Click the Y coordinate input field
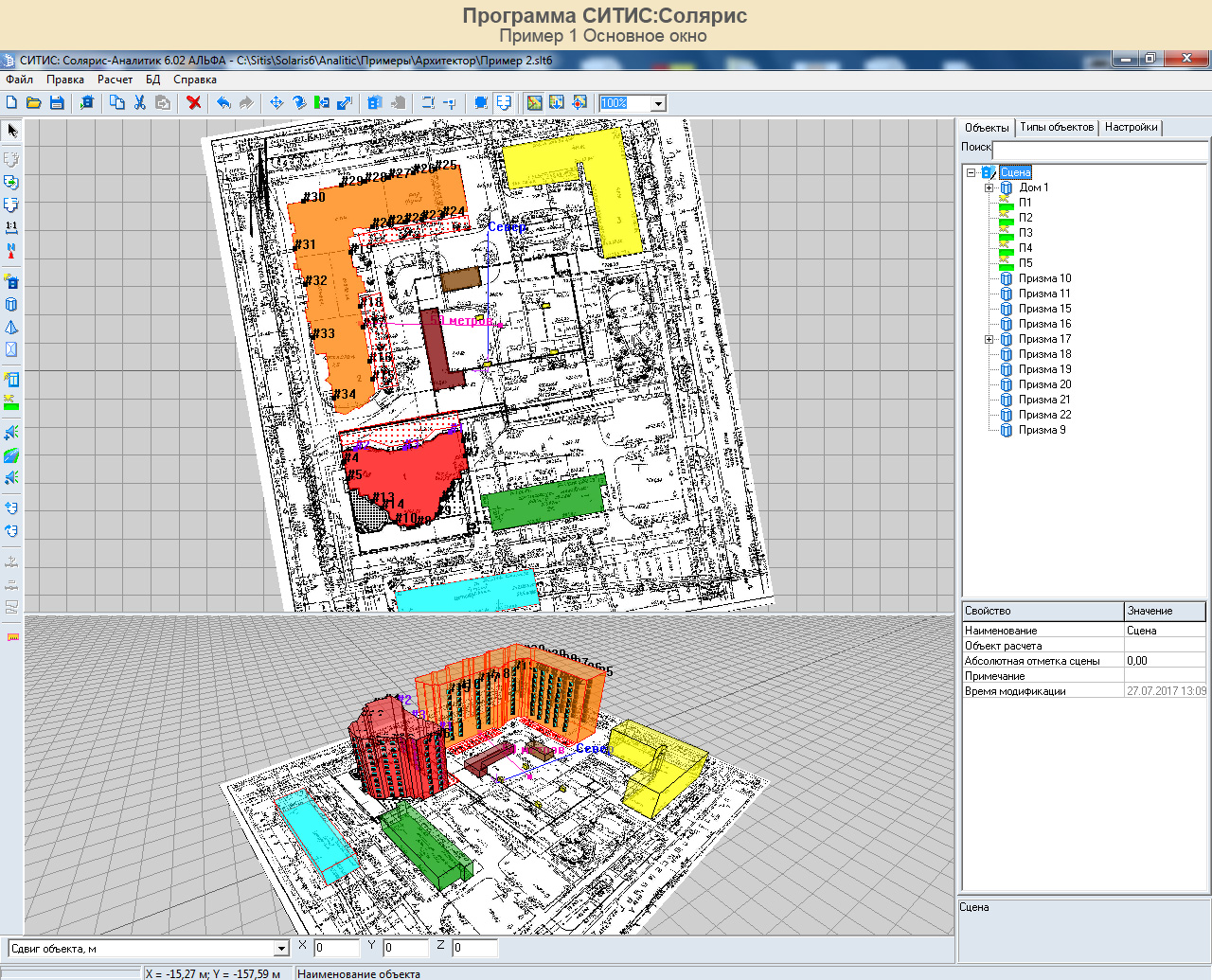This screenshot has height=980, width=1212. (x=405, y=948)
